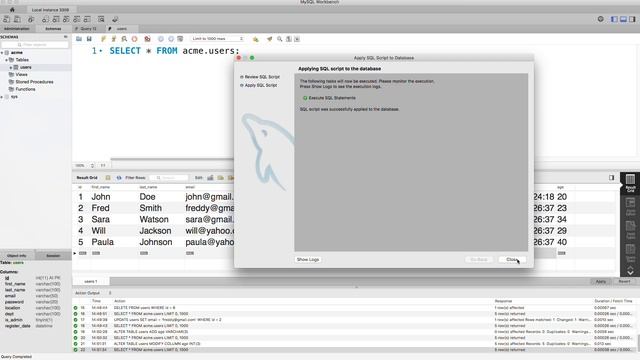640x360 pixels.
Task: Create new function icon in main toolbar
Action: coord(87,19)
